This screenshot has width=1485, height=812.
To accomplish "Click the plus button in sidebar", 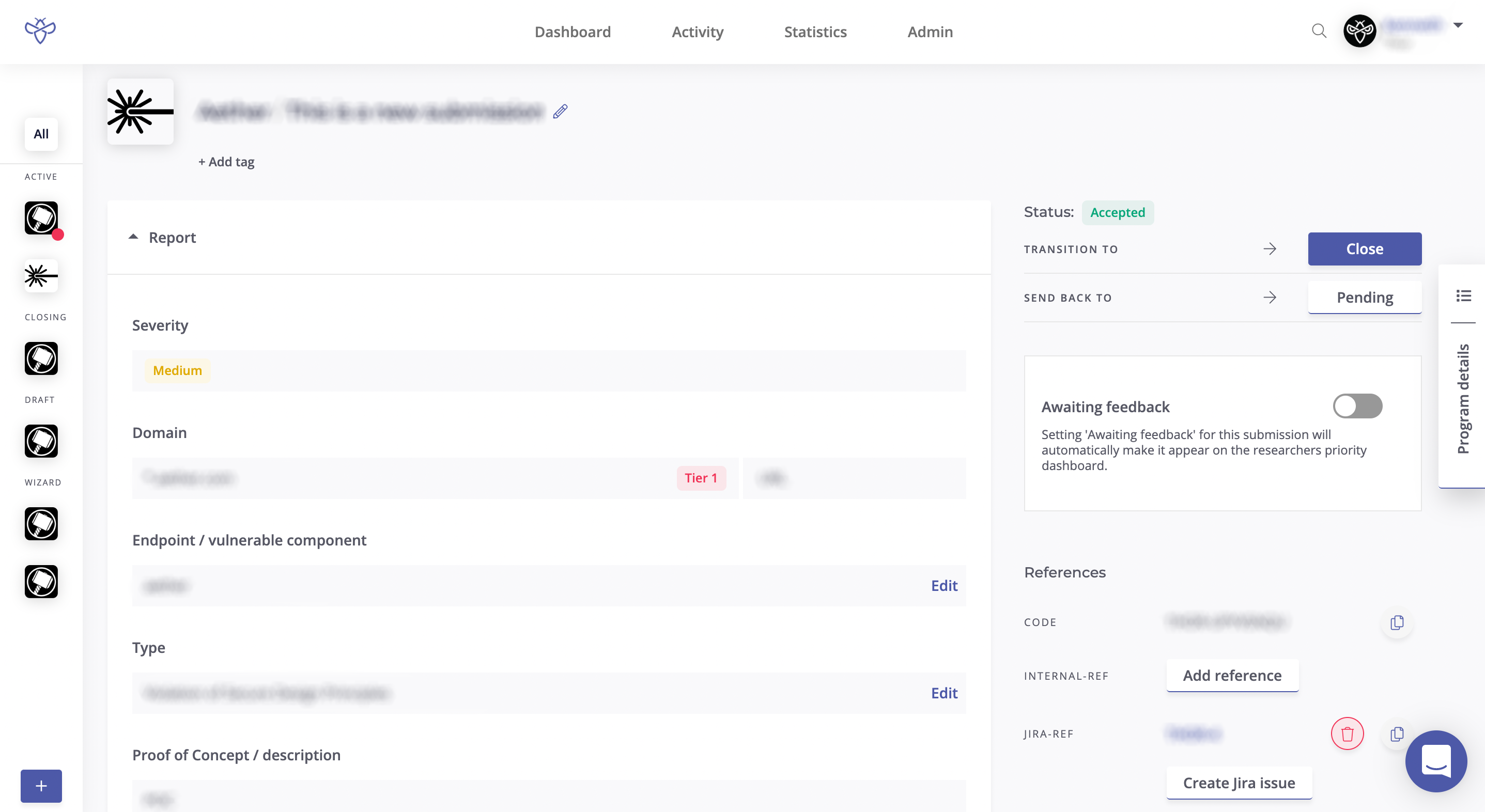I will tap(41, 786).
